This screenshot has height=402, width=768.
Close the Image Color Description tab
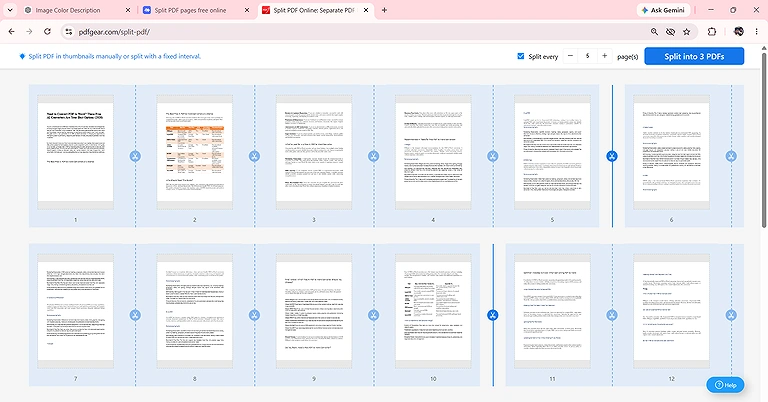(x=128, y=10)
